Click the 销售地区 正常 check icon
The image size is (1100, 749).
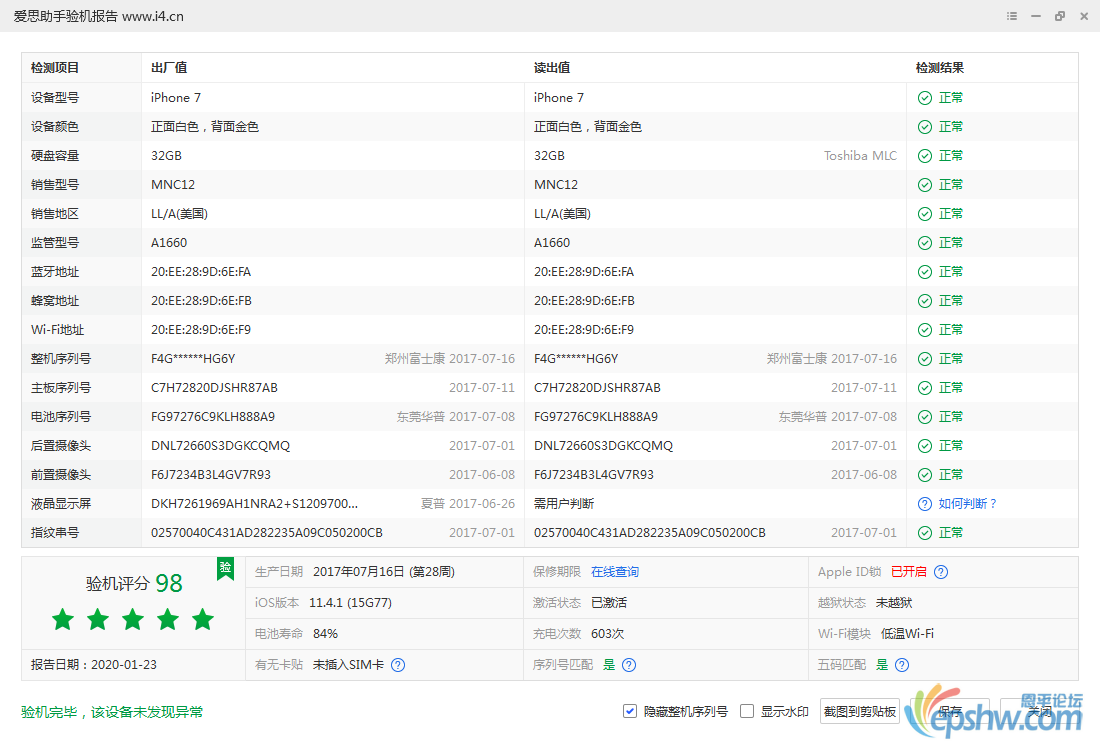925,213
